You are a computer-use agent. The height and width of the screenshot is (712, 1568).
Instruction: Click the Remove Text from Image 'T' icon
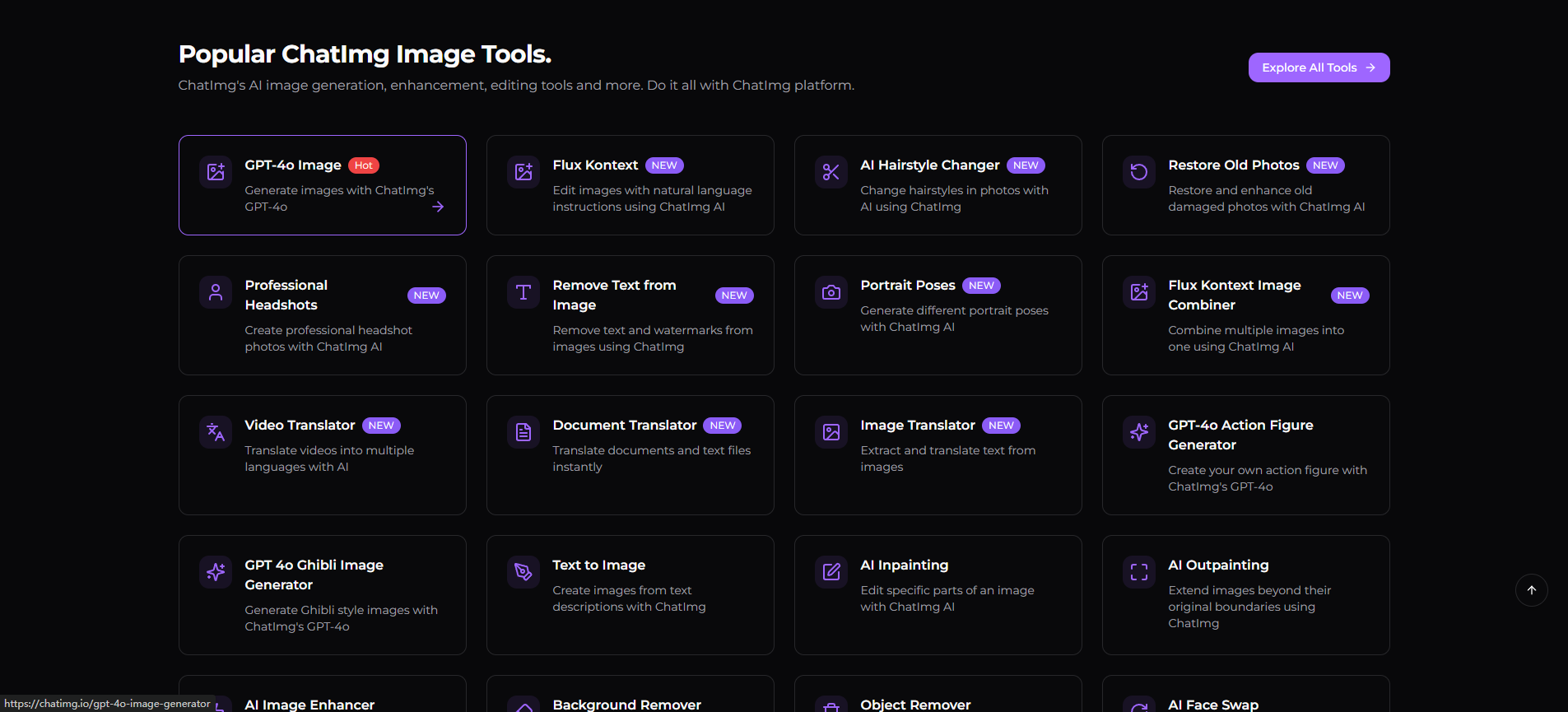pos(523,292)
